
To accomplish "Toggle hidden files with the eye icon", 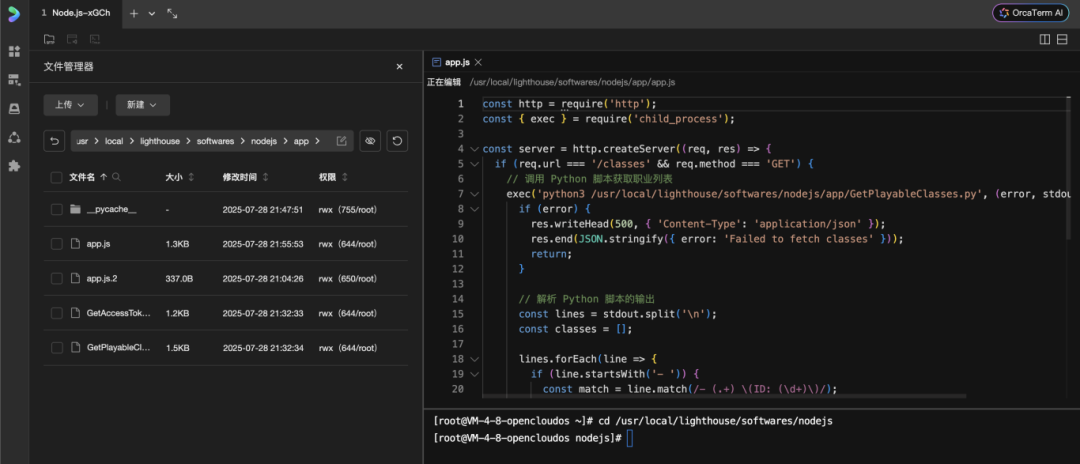I will coord(369,141).
